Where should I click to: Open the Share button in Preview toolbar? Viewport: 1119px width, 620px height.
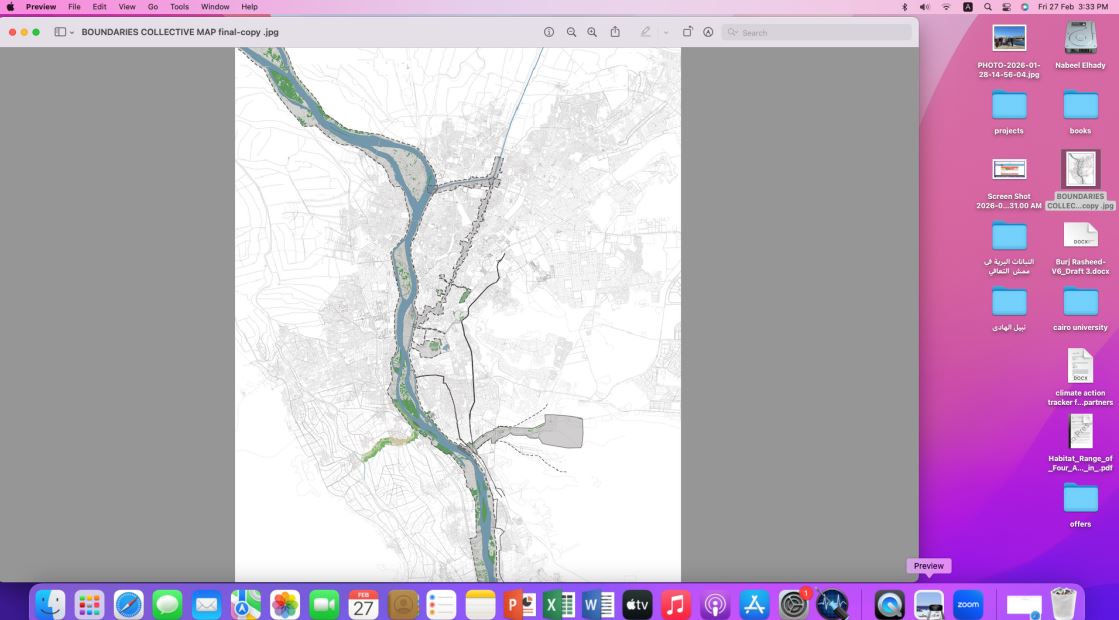pyautogui.click(x=615, y=31)
